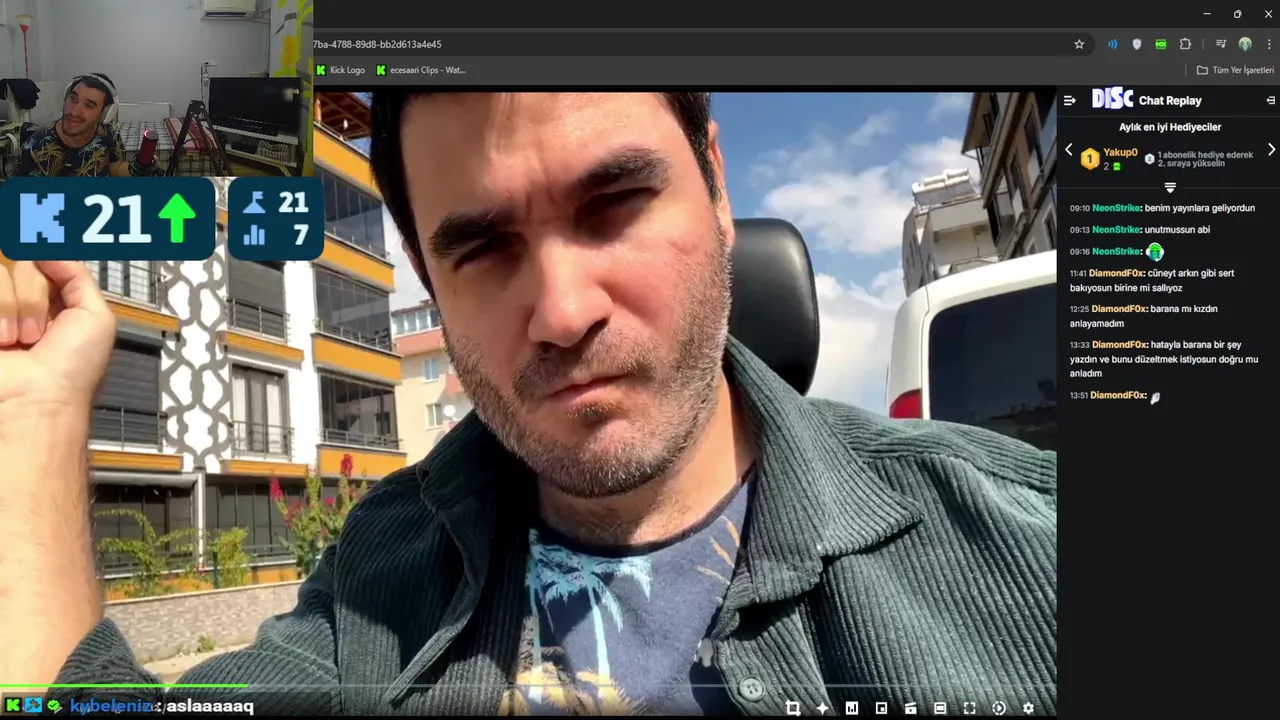
Task: Click the playback speed circle icon
Action: (999, 708)
